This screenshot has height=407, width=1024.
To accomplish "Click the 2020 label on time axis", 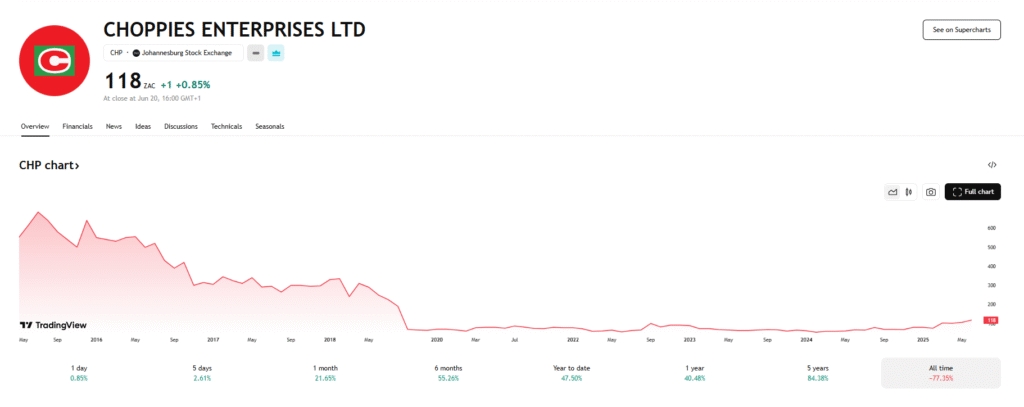I will coord(436,340).
